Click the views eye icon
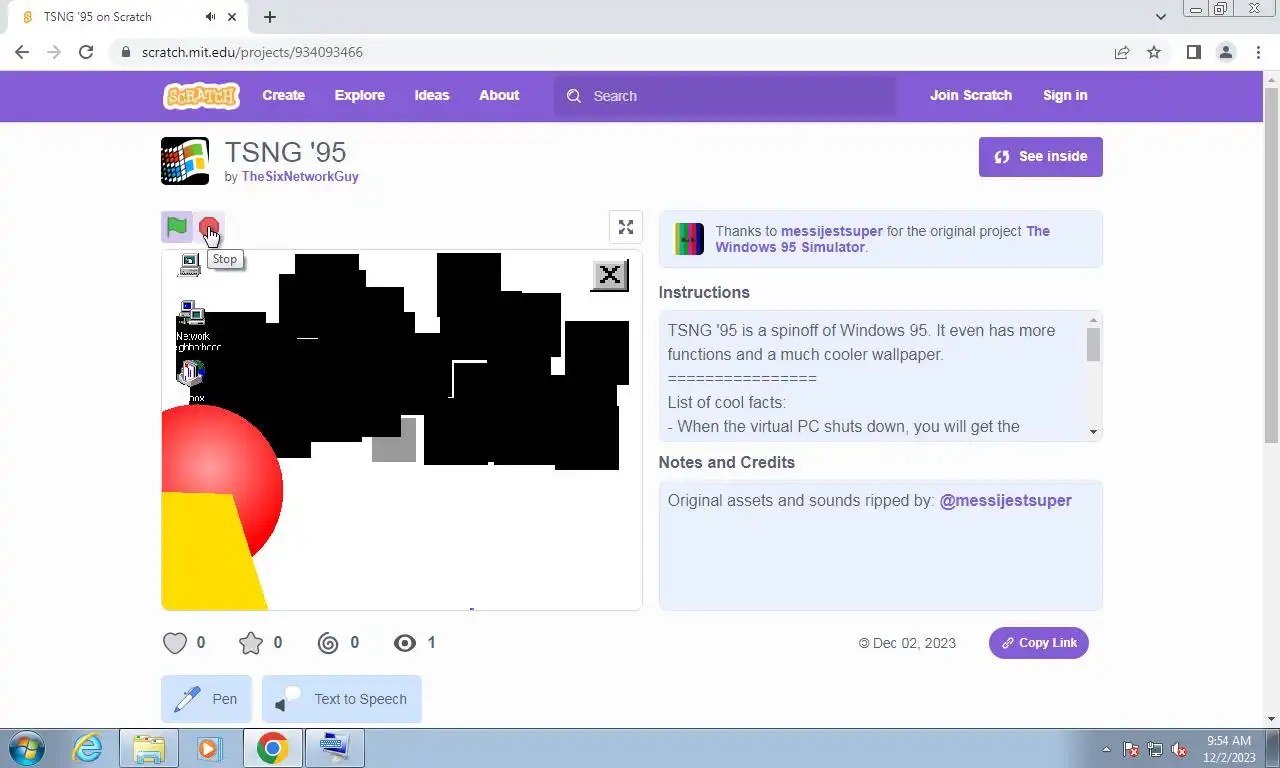Screen dimensions: 1280x768 [x=405, y=643]
